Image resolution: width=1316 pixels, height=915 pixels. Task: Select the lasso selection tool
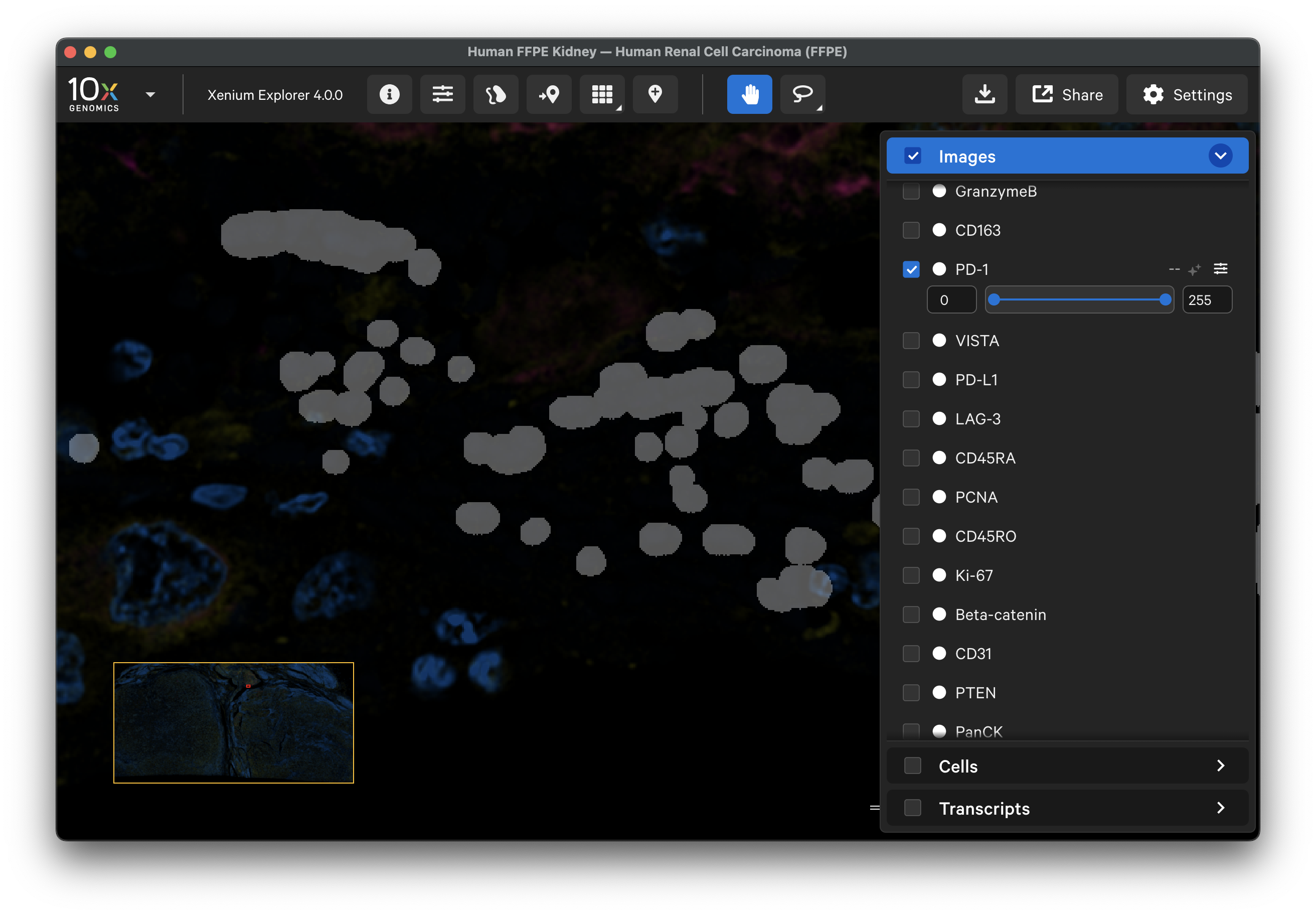[802, 94]
